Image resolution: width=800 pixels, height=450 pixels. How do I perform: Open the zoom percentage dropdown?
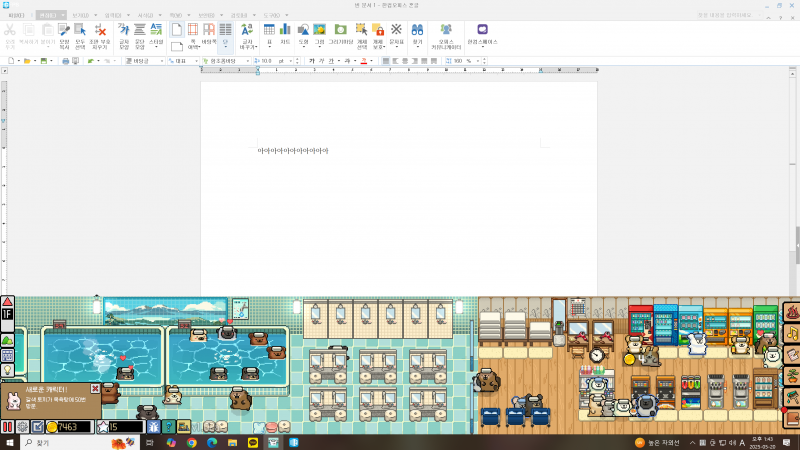coord(478,61)
